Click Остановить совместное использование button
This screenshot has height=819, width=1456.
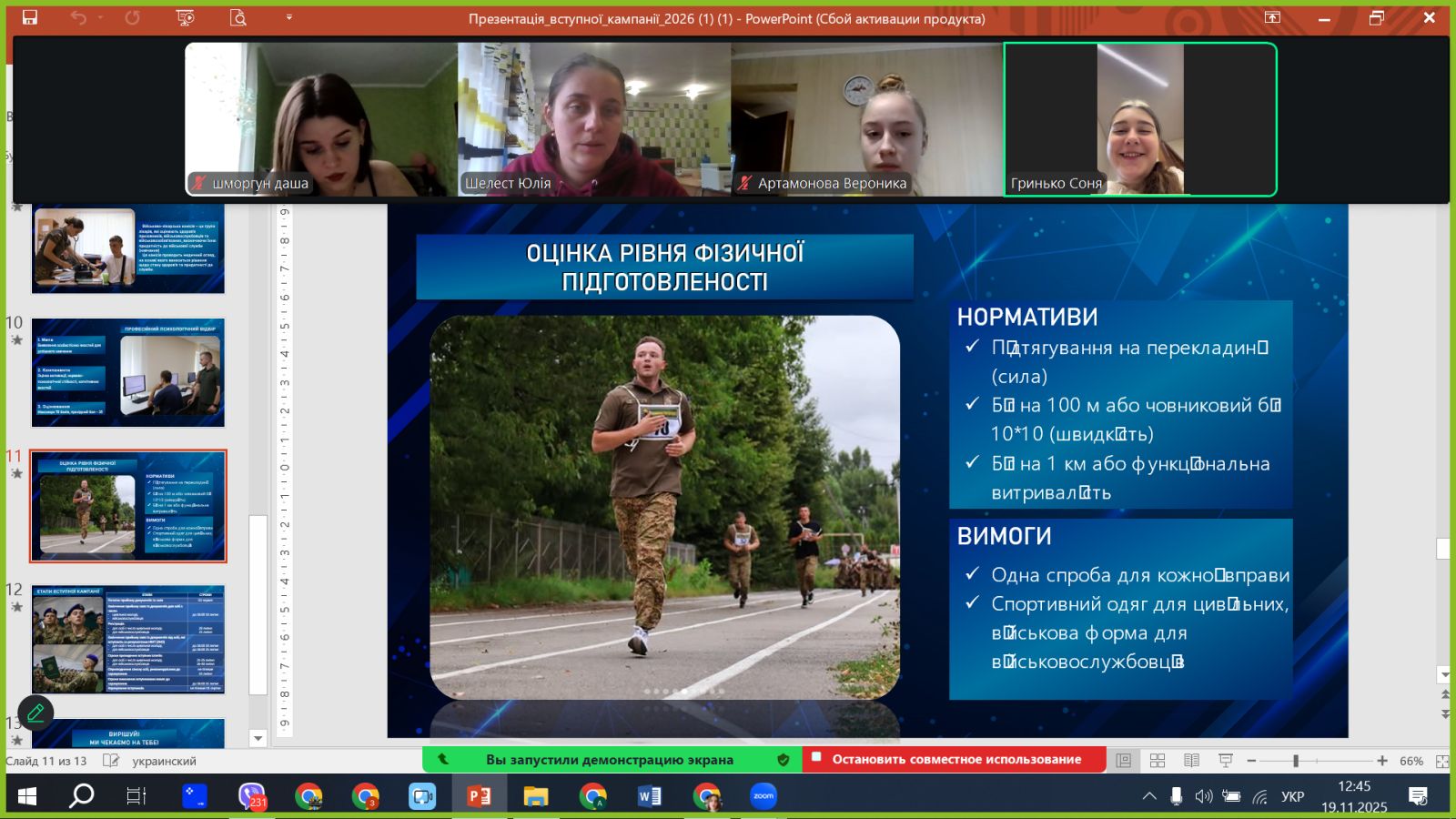pos(955,760)
